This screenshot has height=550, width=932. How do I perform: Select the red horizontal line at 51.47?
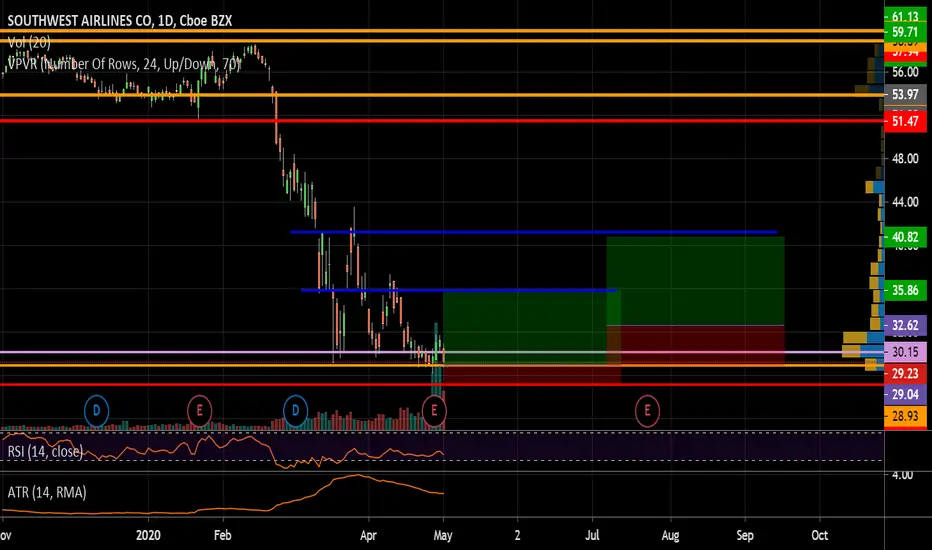coord(442,121)
